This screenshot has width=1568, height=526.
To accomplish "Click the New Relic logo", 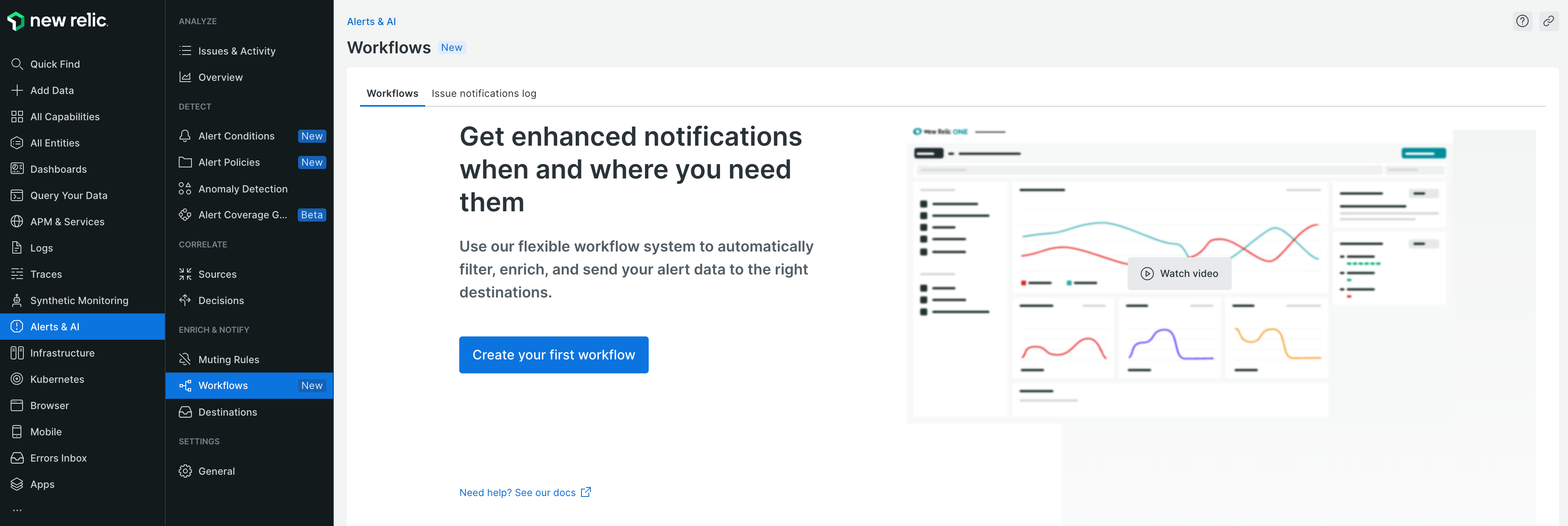I will click(58, 21).
